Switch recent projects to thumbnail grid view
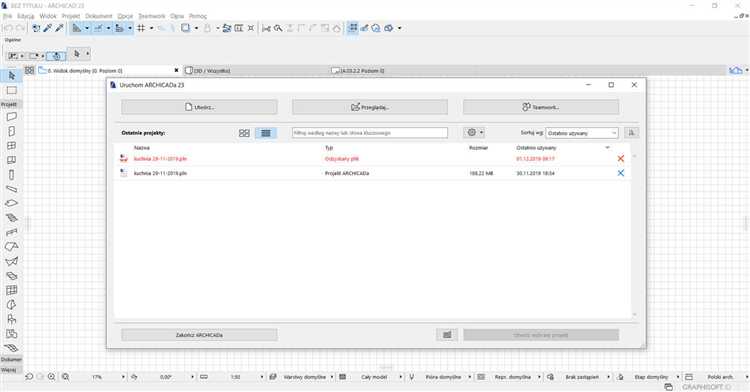This screenshot has height=392, width=750. pos(244,133)
